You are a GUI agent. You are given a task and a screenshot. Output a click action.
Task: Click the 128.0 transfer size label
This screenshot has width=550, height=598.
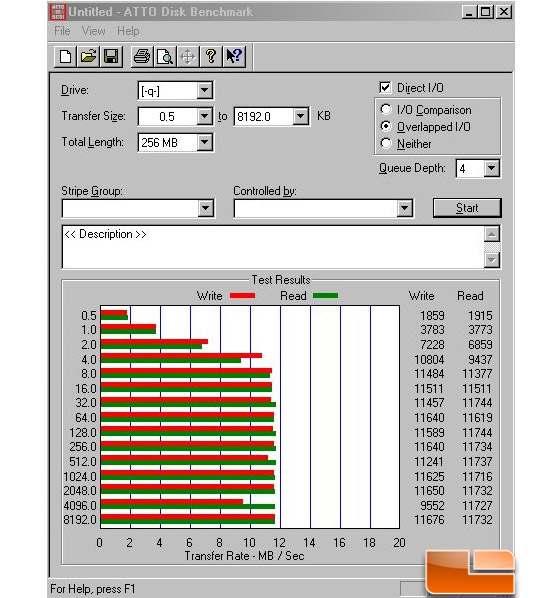[83, 432]
